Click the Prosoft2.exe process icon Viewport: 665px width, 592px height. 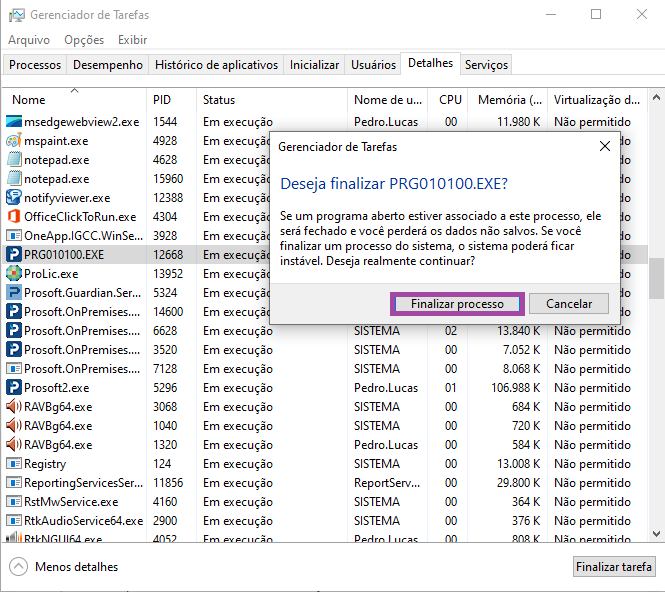[x=14, y=388]
